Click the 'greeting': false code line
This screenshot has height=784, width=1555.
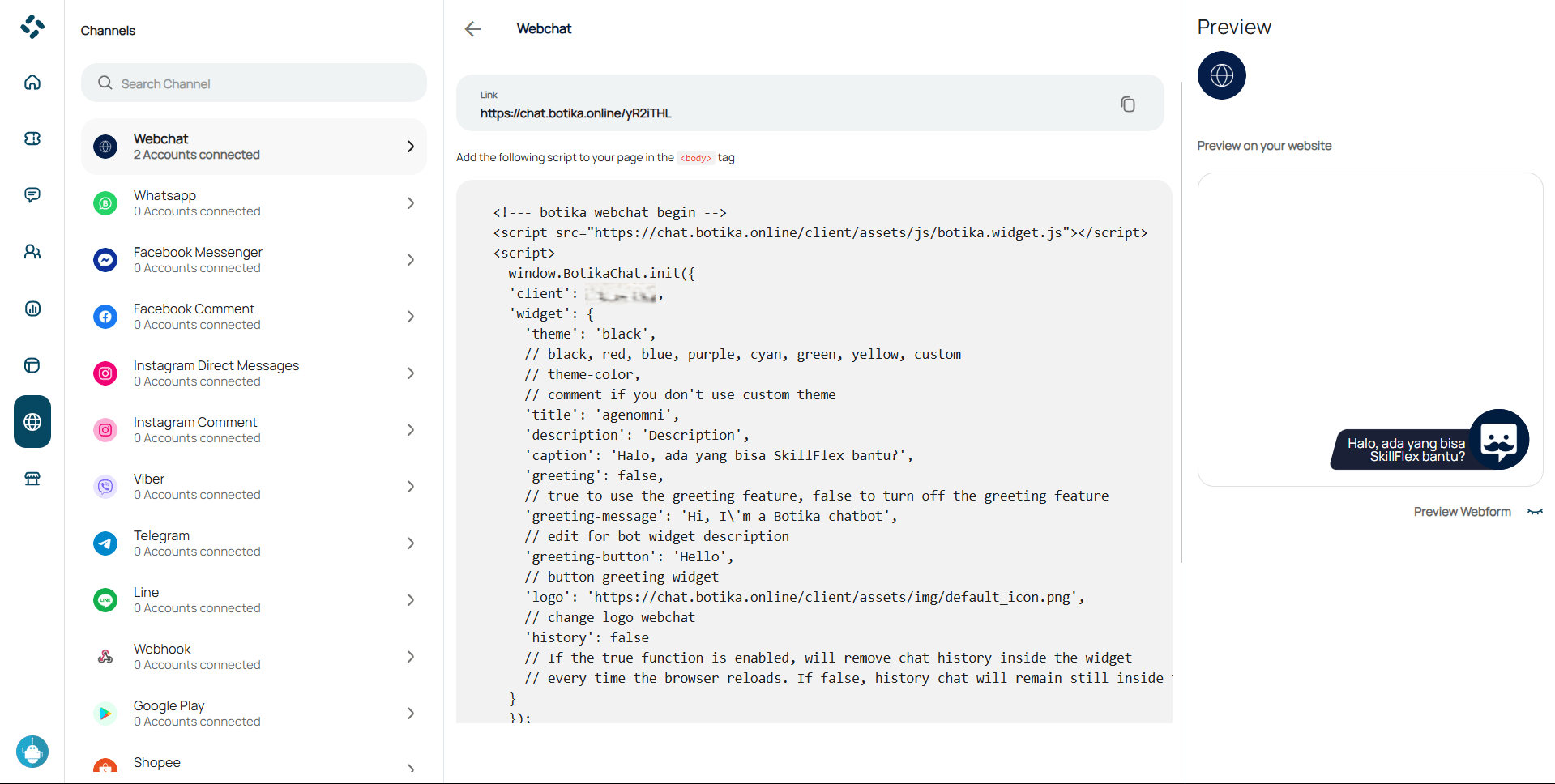point(594,475)
